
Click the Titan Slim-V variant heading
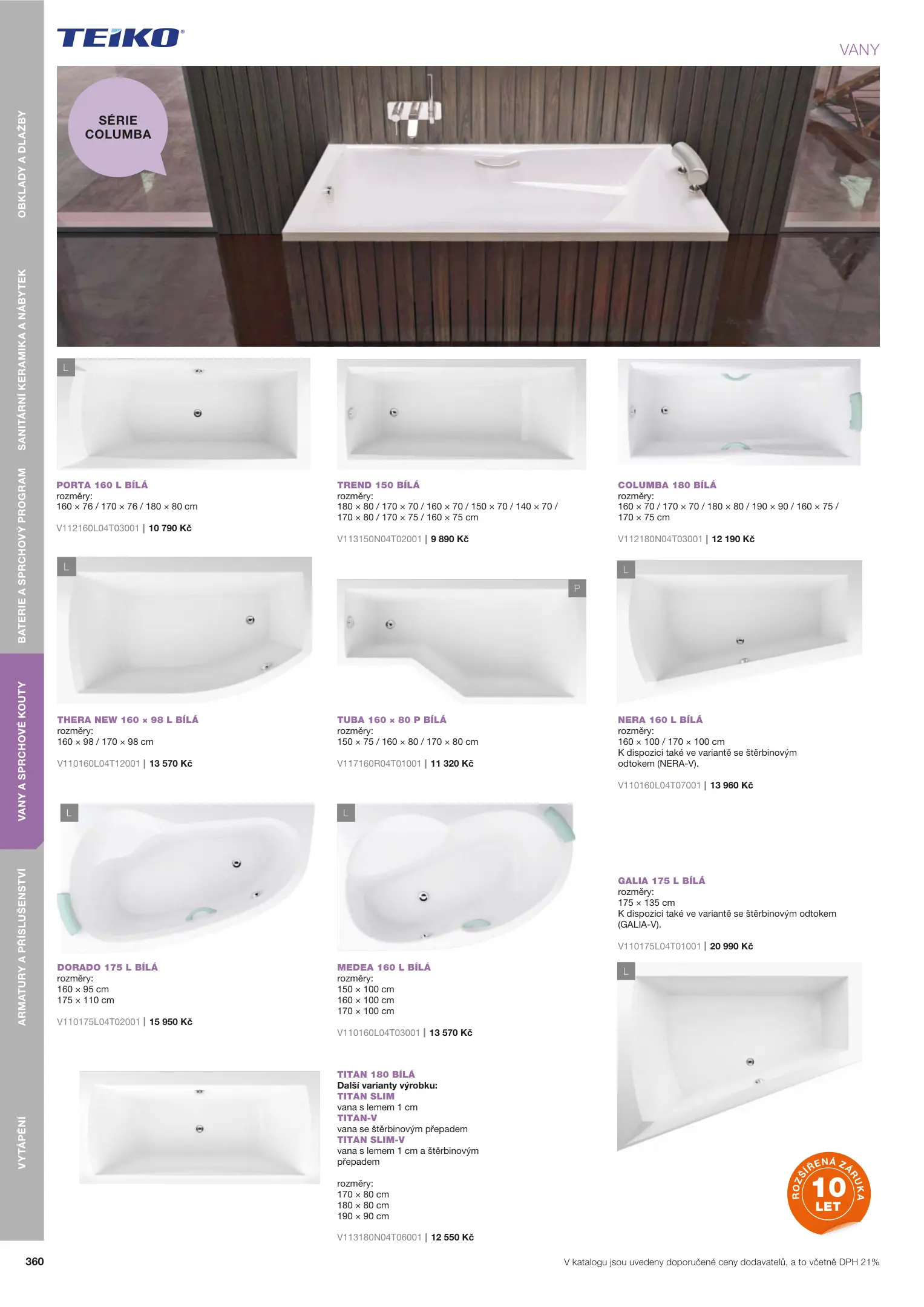pyautogui.click(x=371, y=1139)
